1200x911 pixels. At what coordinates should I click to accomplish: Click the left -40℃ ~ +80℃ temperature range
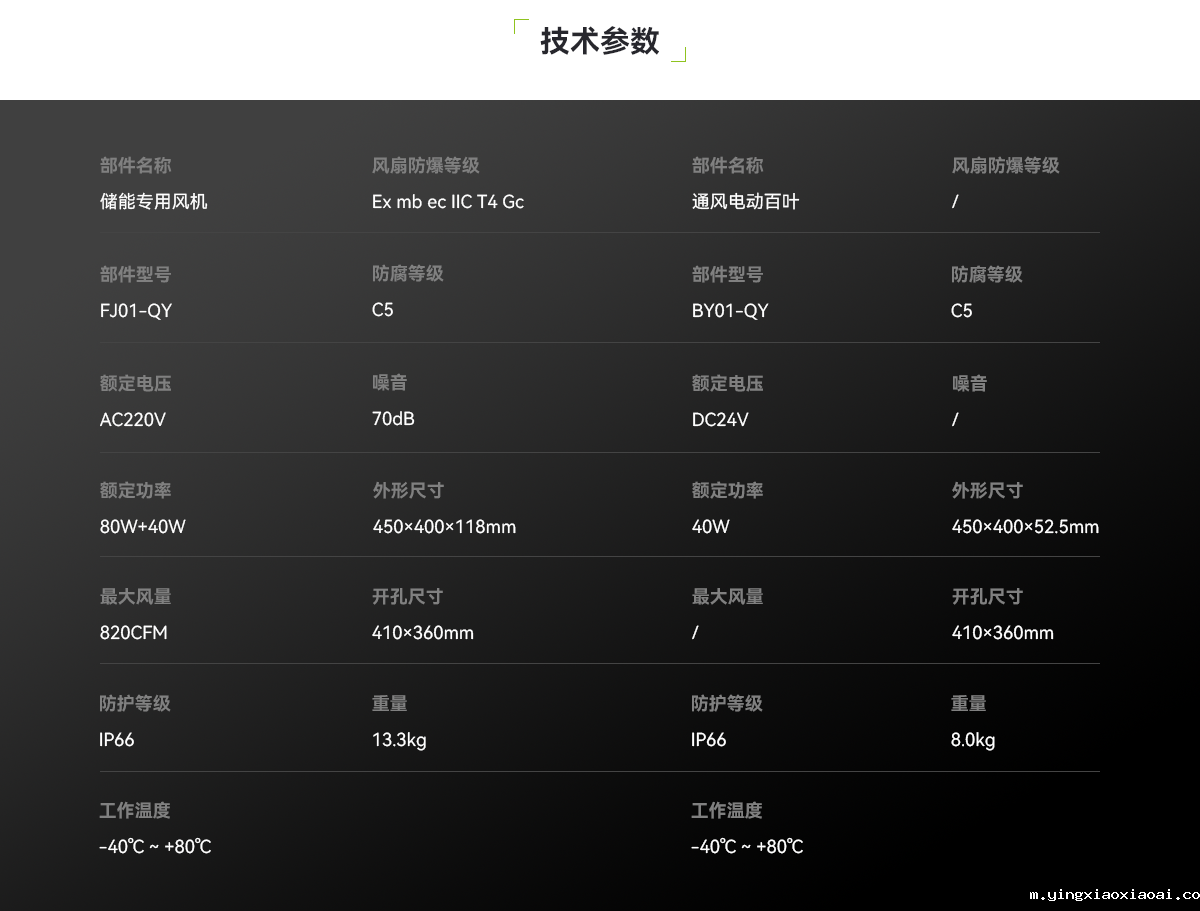click(155, 846)
